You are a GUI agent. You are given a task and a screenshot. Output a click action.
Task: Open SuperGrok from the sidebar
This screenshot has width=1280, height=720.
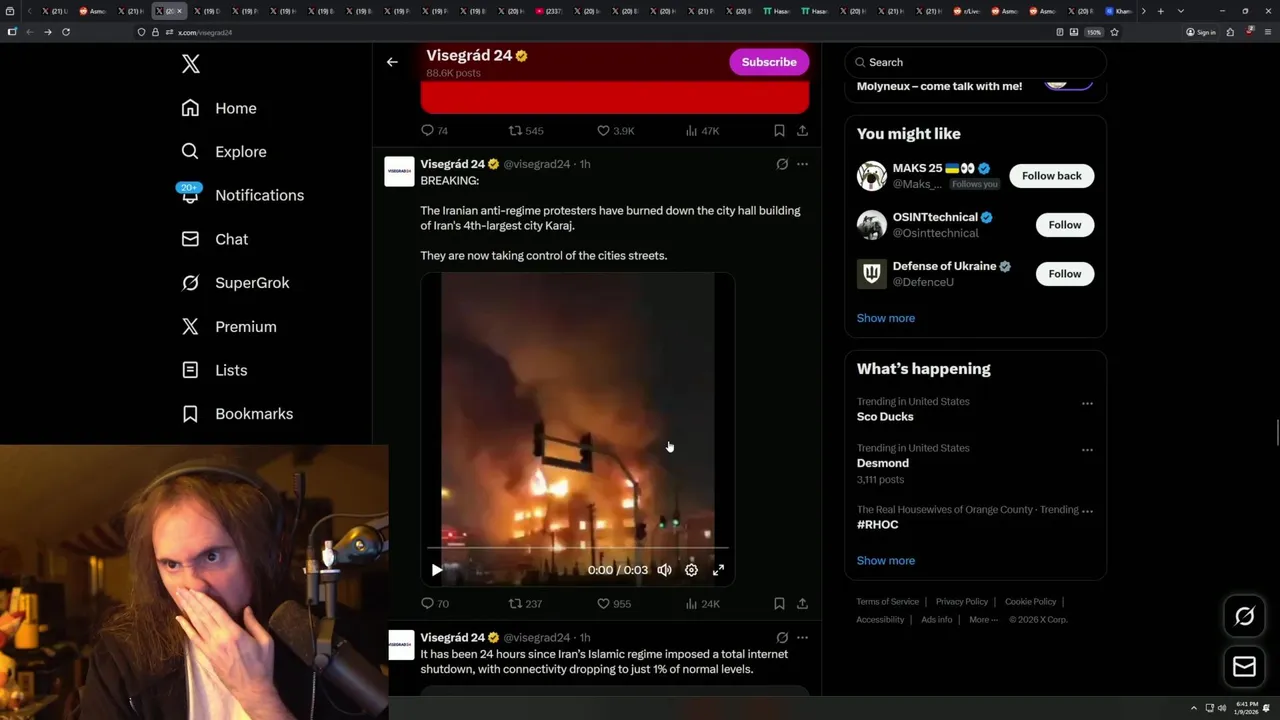point(235,283)
